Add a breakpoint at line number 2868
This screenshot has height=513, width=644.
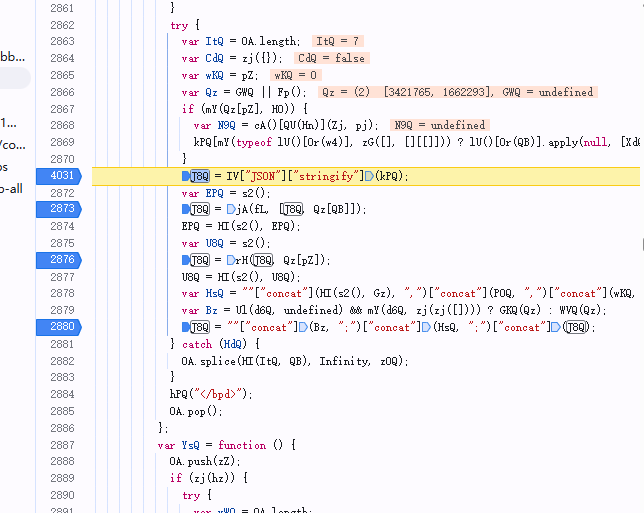[62, 125]
